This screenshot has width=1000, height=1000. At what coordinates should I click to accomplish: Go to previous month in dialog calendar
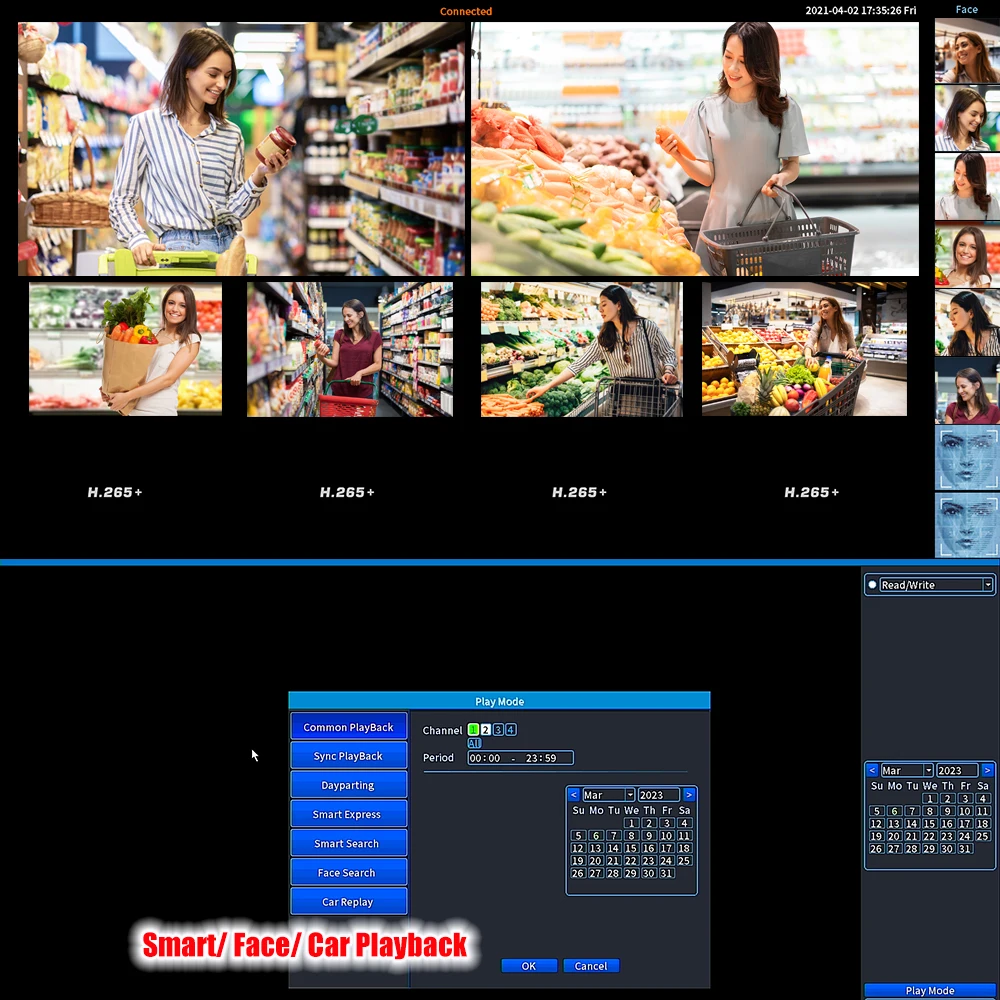(573, 795)
